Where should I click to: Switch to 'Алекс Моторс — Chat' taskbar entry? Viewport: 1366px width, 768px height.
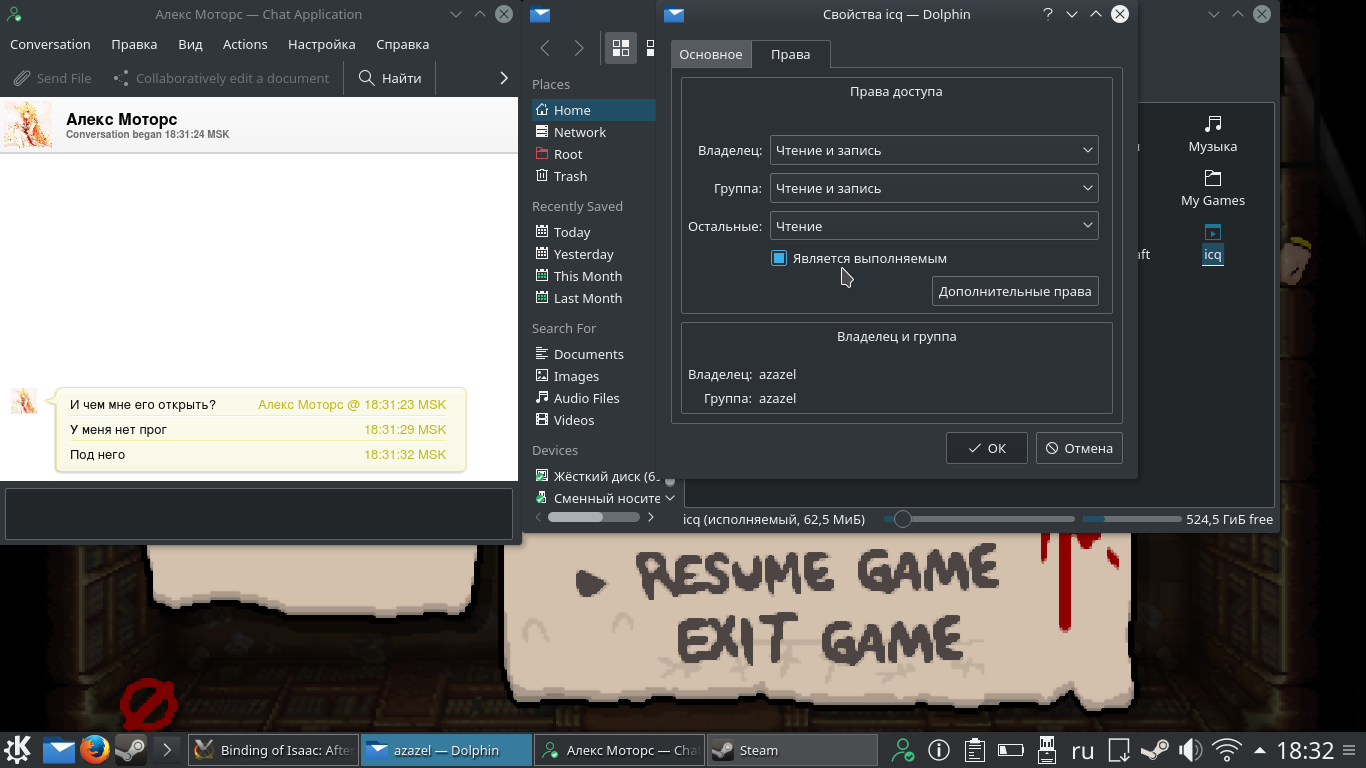click(618, 750)
